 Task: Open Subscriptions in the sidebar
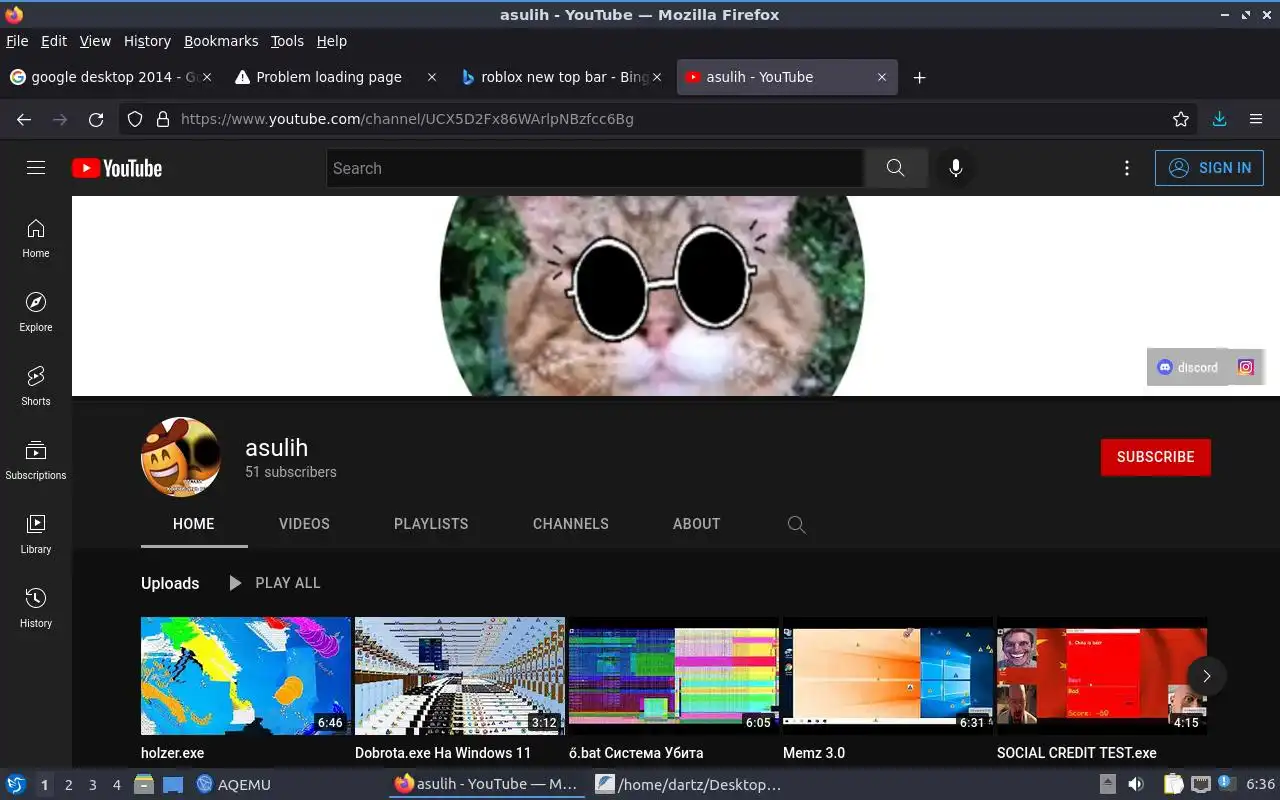pos(36,460)
